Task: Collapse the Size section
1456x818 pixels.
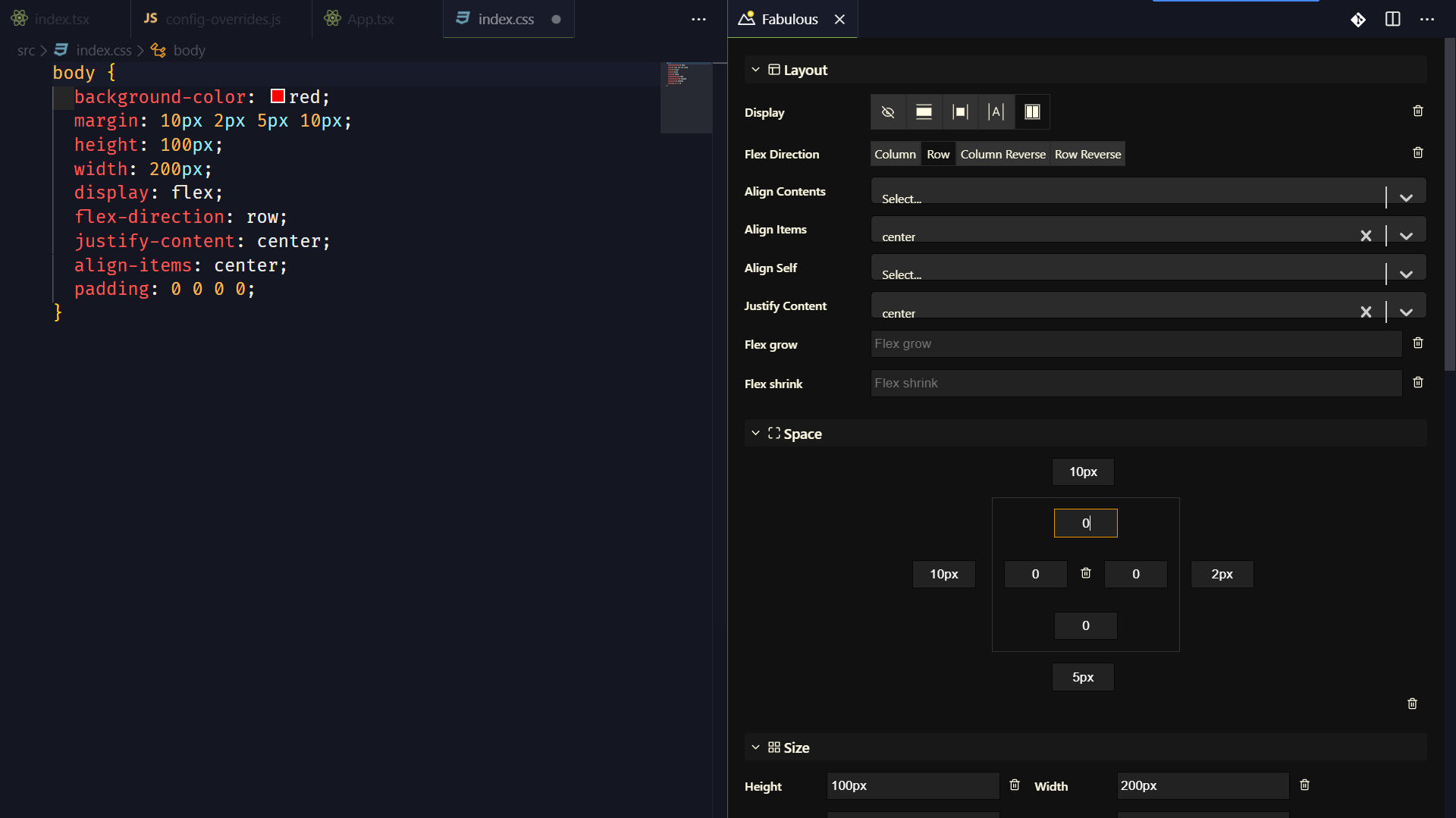Action: 755,747
